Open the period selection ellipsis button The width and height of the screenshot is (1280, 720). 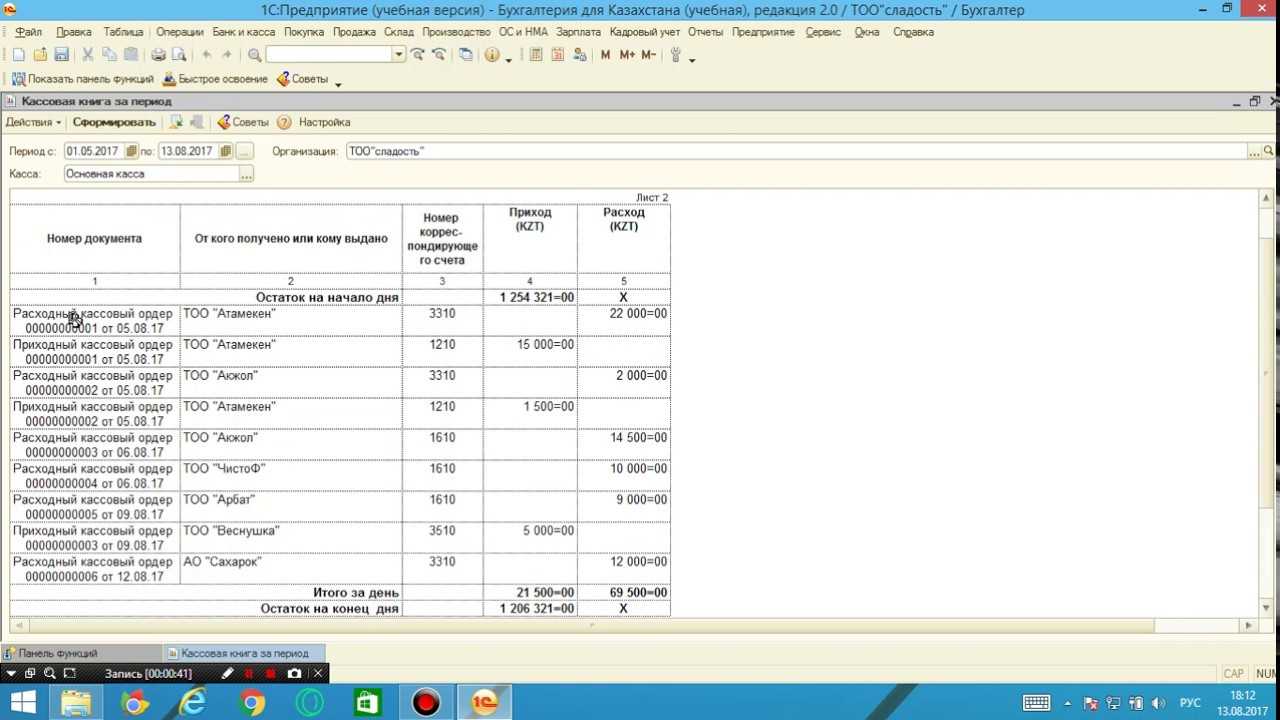coord(245,151)
